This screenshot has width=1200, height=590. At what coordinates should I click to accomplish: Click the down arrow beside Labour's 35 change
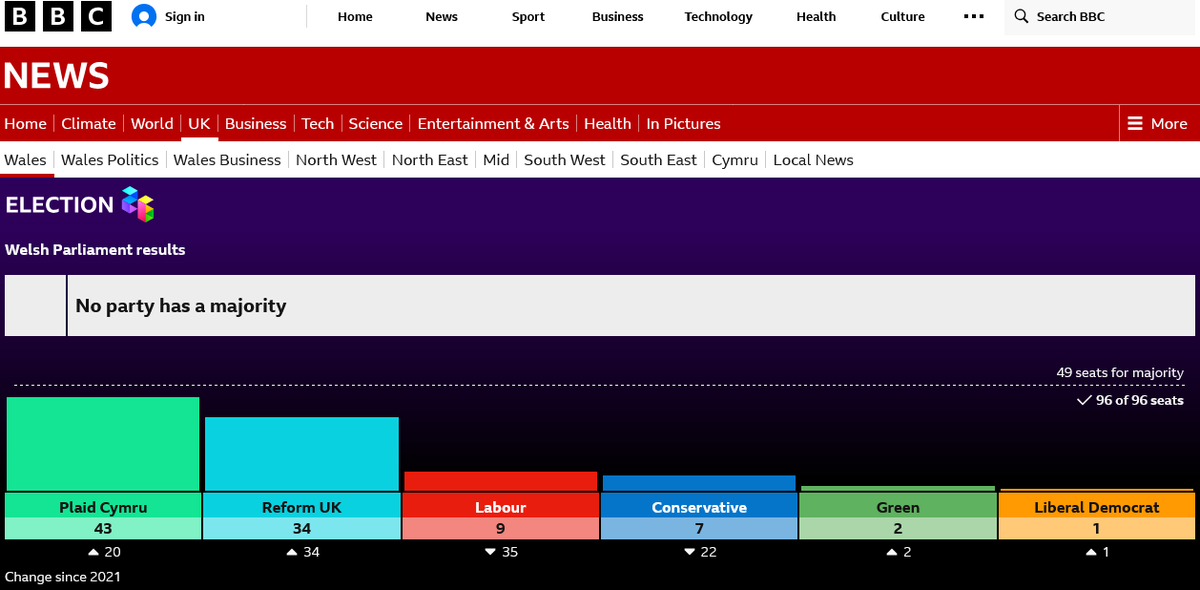tap(490, 552)
